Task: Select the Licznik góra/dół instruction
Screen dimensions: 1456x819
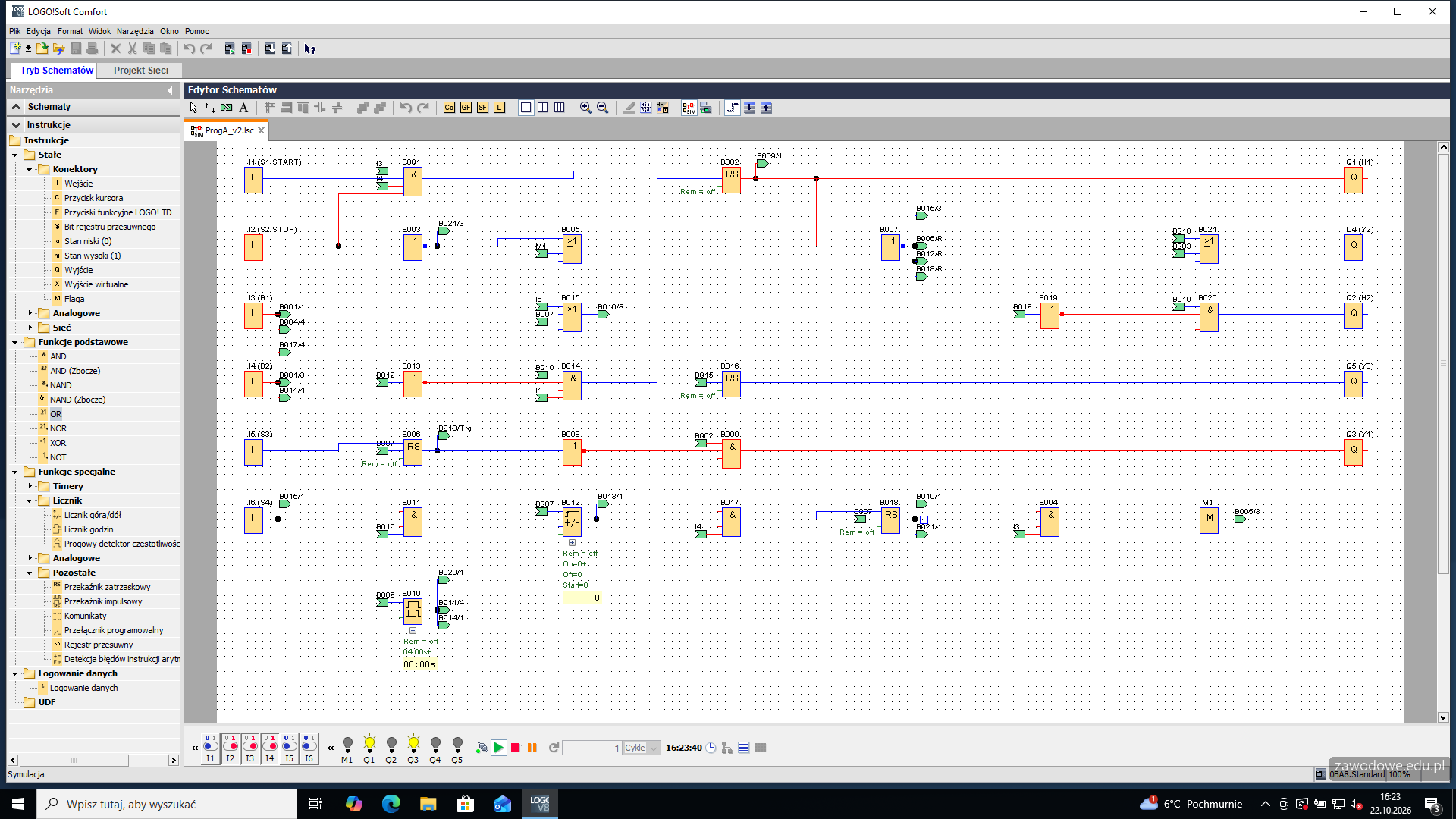Action: (93, 515)
